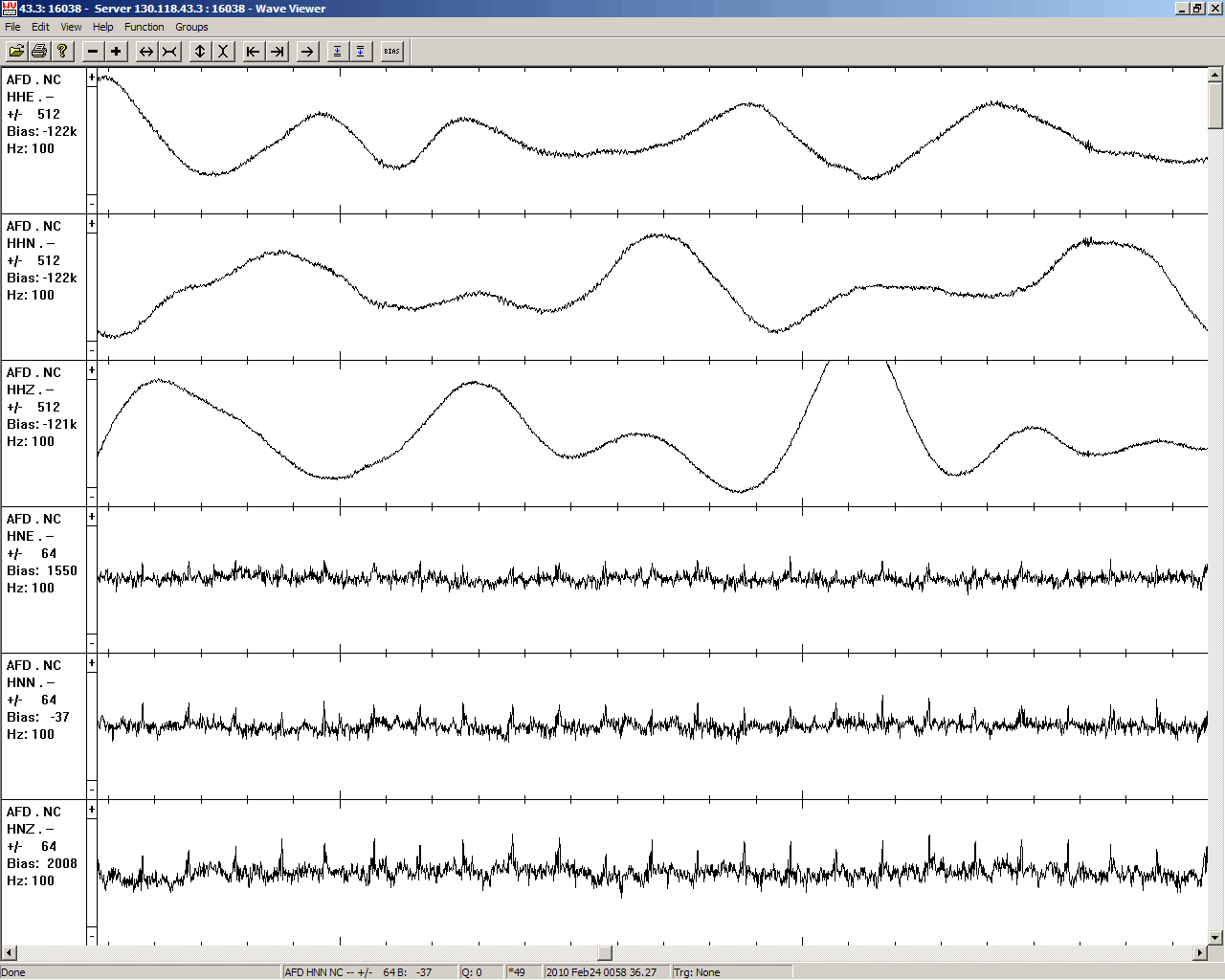Click the plus toolbar button
This screenshot has width=1225, height=980.
(x=116, y=51)
